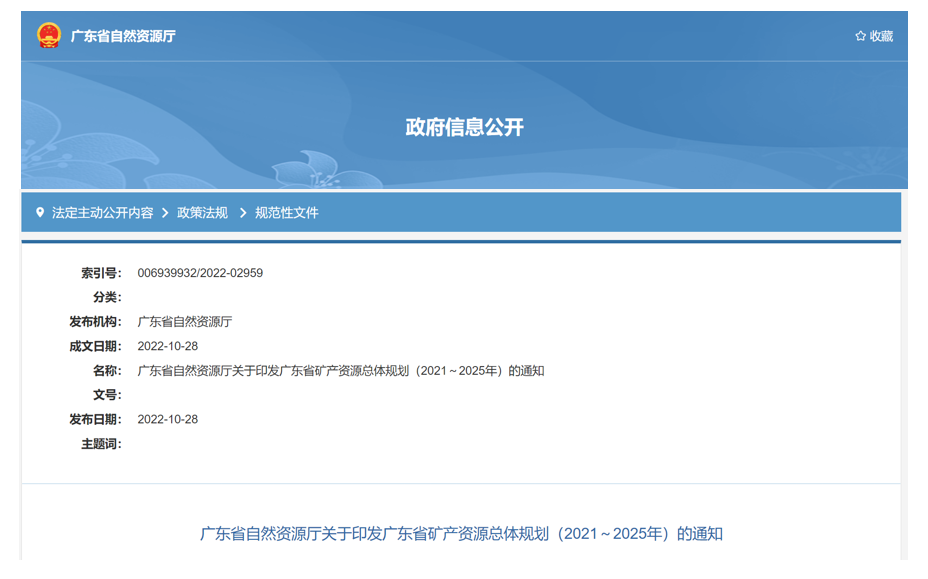Click the bookmark star in top-right corner
This screenshot has height=579, width=928.
[858, 33]
